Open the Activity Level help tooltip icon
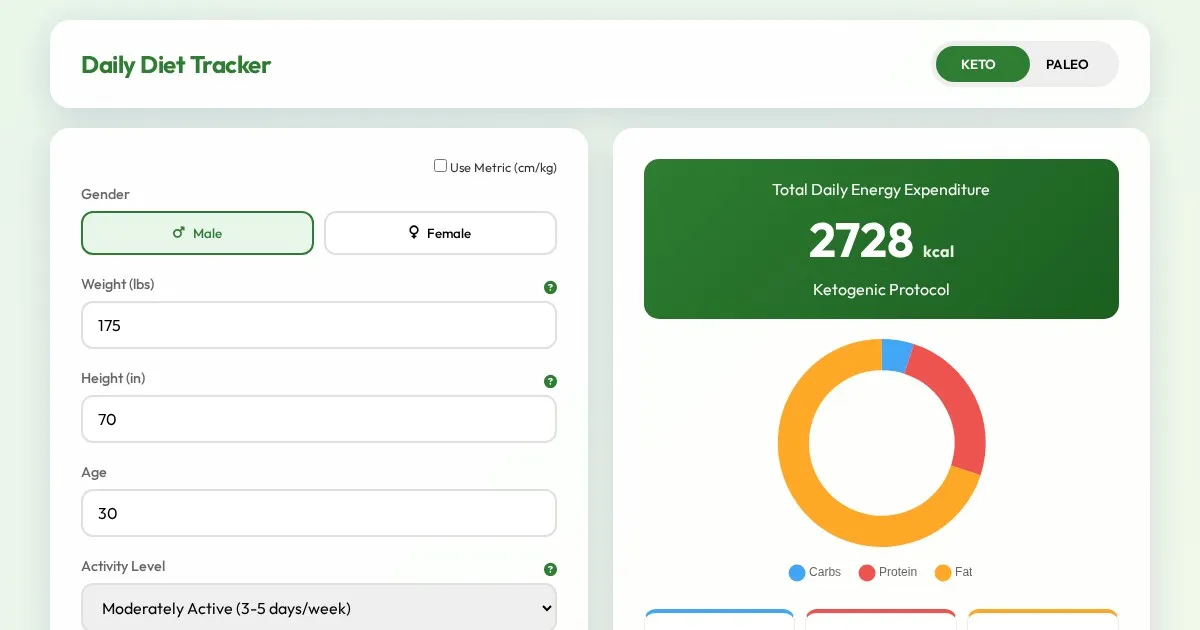This screenshot has height=630, width=1200. coord(550,570)
